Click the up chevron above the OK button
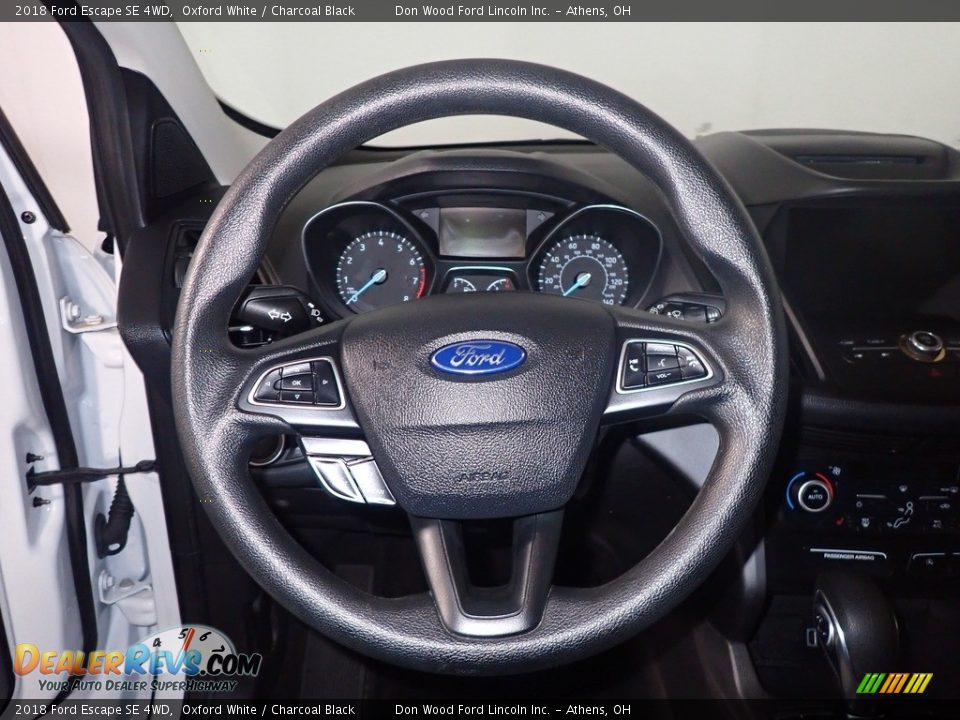Screen dimensions: 960x720 (295, 369)
